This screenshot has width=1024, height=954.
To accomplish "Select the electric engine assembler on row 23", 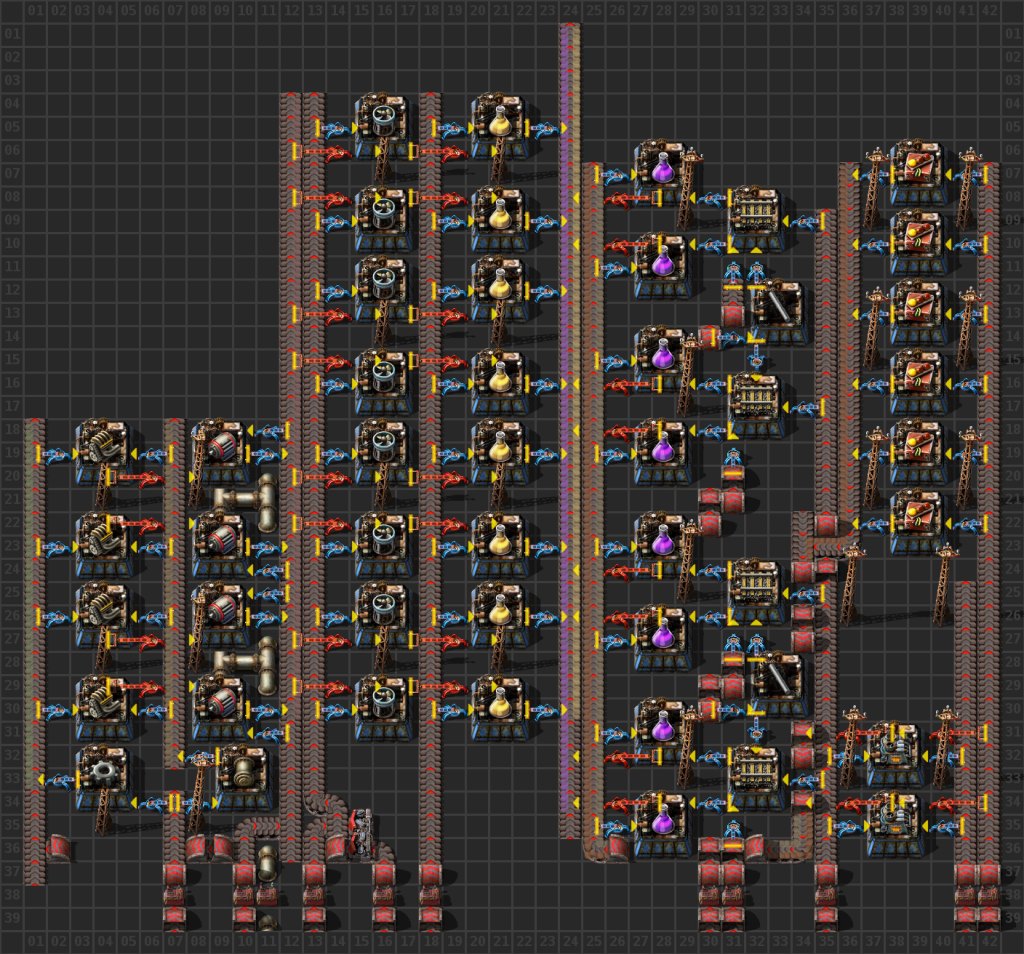I will [221, 546].
